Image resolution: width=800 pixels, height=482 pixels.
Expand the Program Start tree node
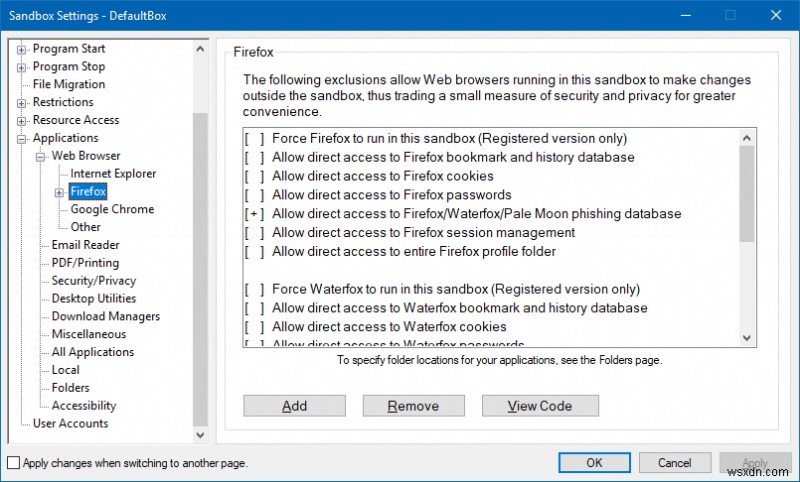click(23, 49)
